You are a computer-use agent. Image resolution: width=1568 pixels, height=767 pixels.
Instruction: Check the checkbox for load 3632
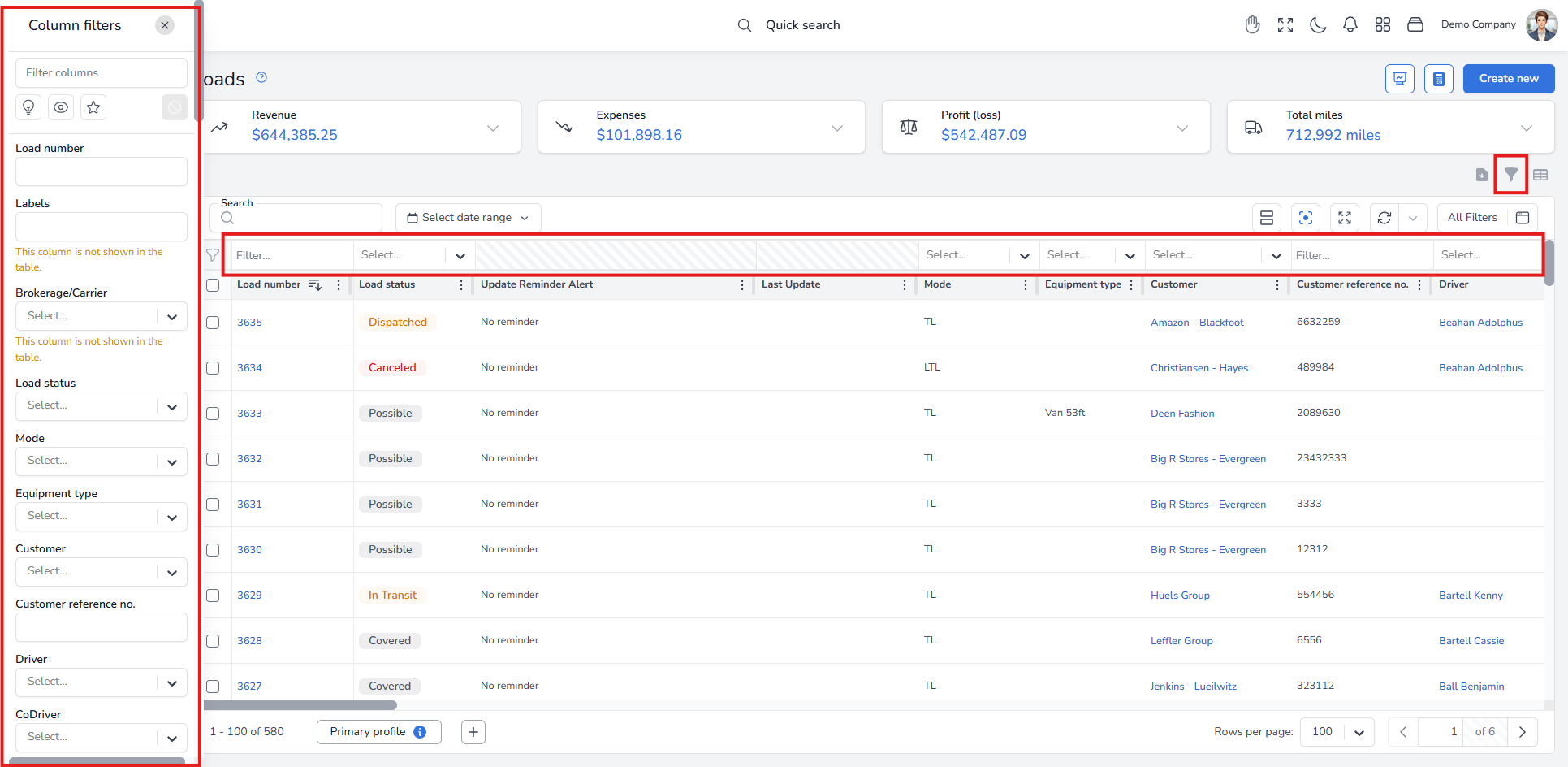point(213,459)
